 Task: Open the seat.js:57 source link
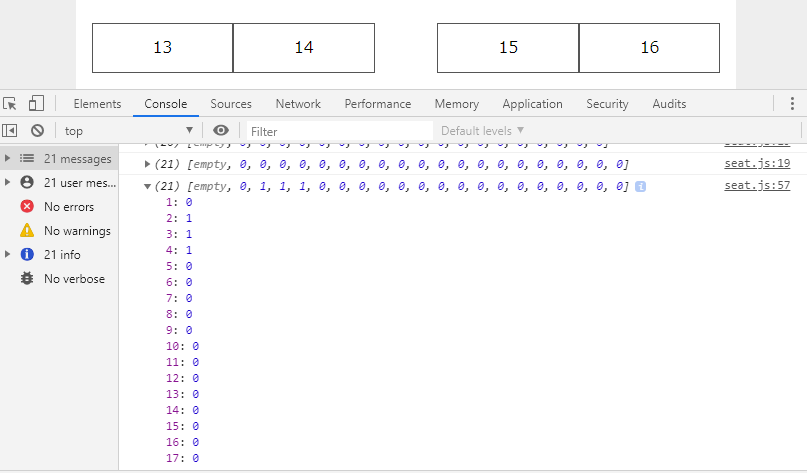tap(757, 185)
